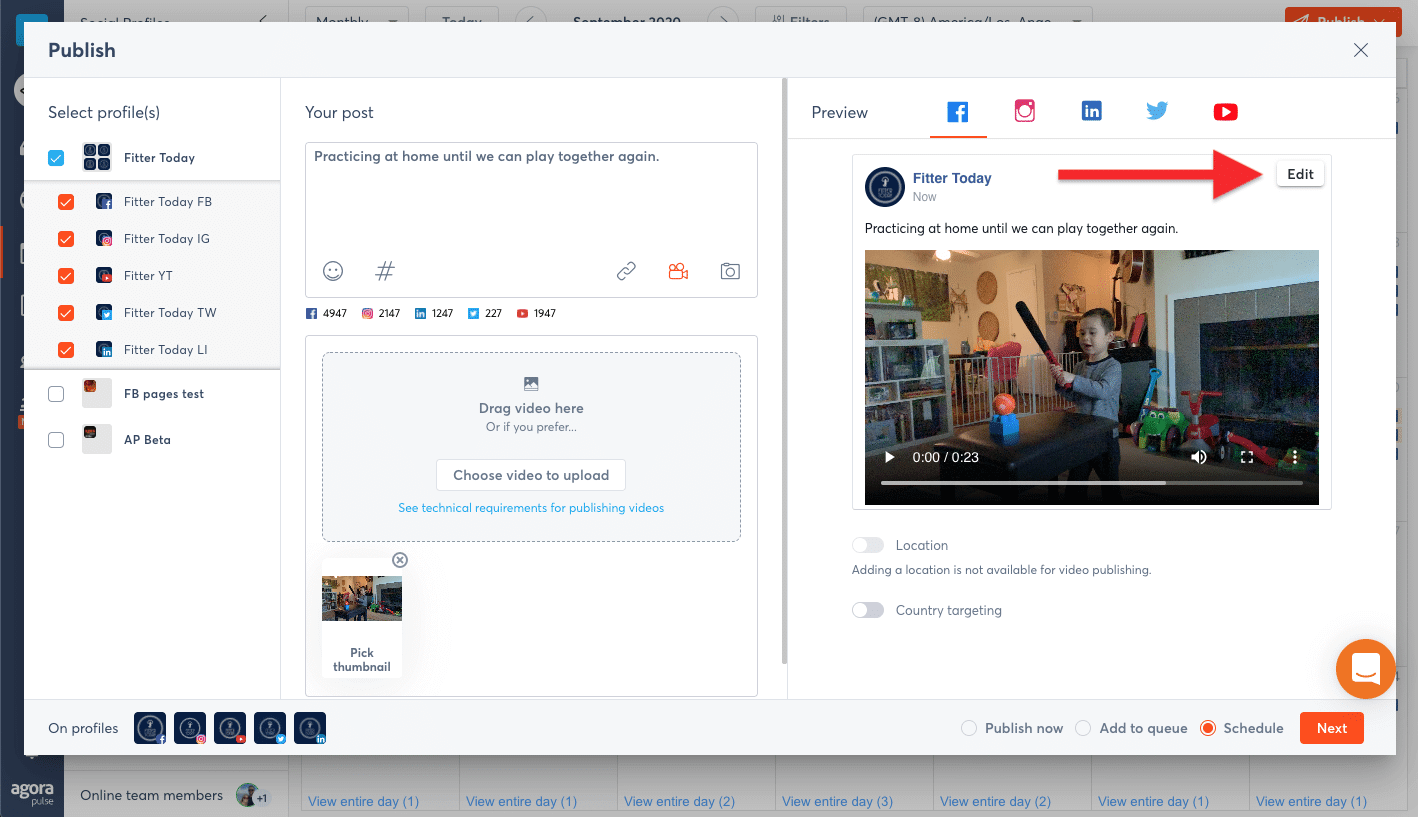Select the video camera attachment icon
This screenshot has width=1418, height=817.
[x=678, y=271]
